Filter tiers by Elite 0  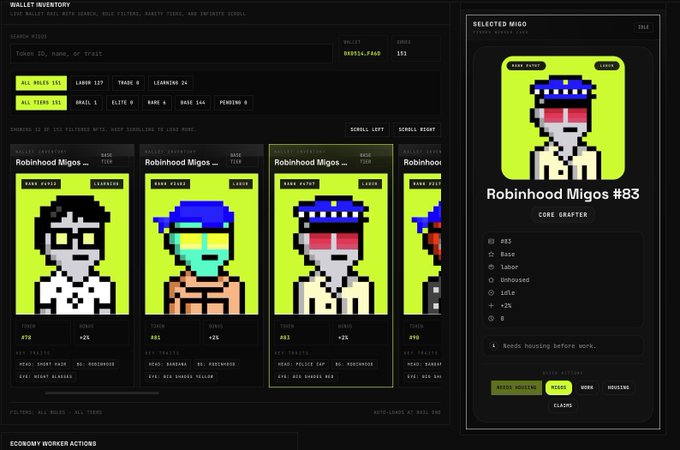[x=122, y=103]
